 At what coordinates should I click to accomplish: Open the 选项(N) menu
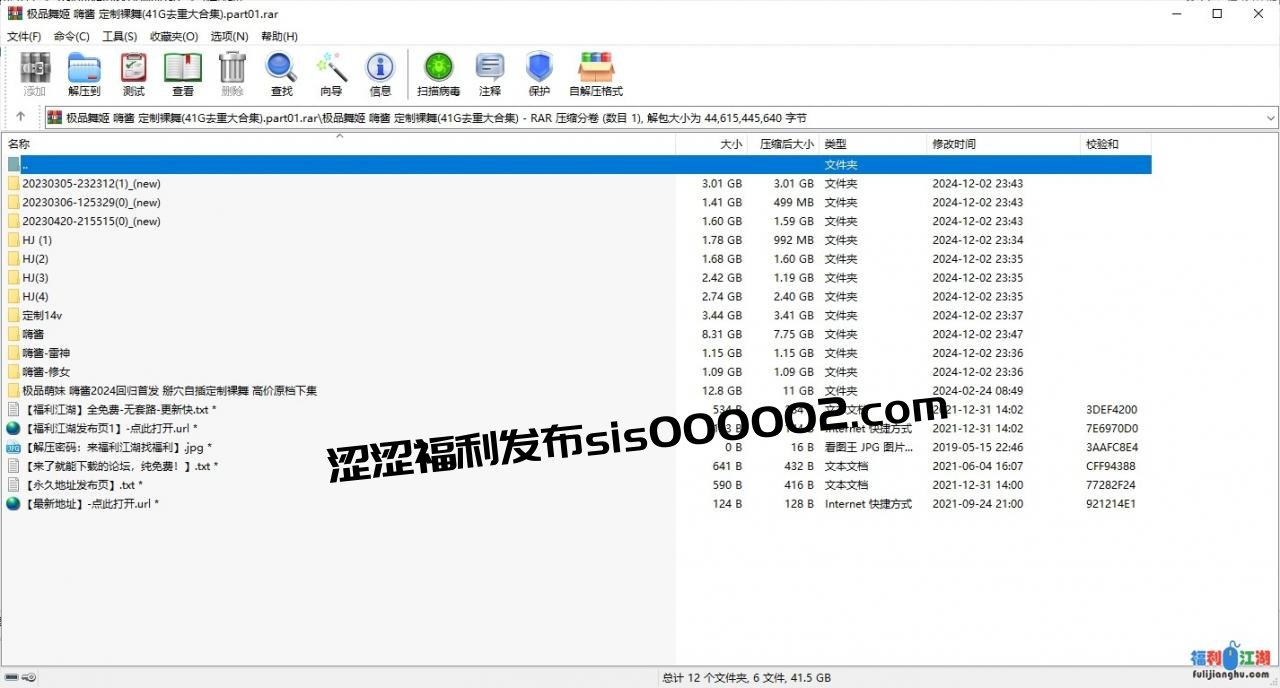229,36
